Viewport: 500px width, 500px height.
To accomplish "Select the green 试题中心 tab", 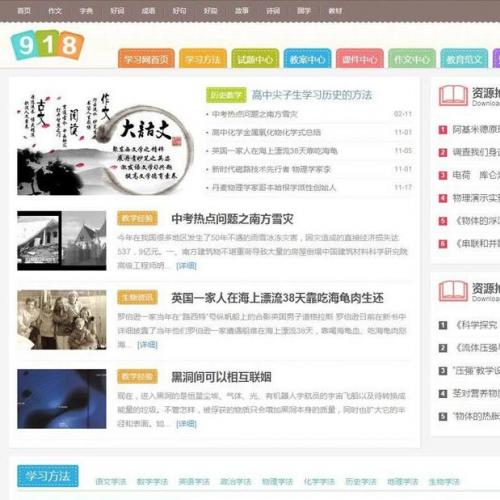I will pos(255,59).
